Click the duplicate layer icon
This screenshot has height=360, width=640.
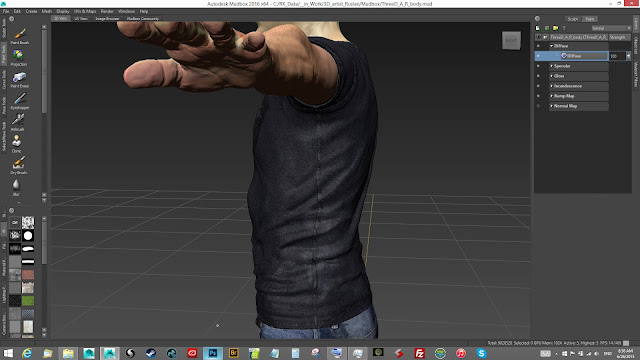pos(547,28)
